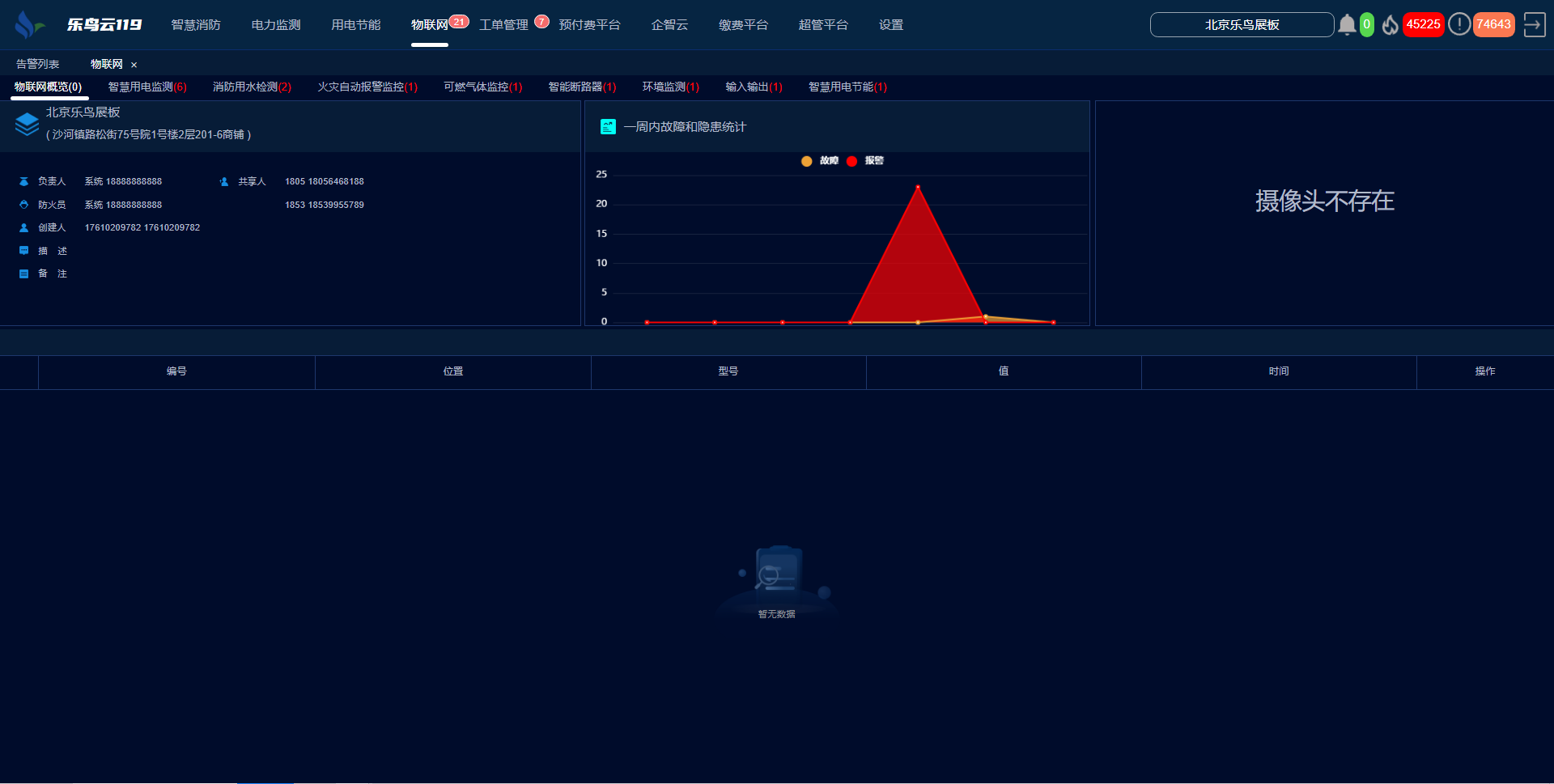Click the 乐鸟云119 logo icon
Image resolution: width=1554 pixels, height=784 pixels.
(29, 25)
